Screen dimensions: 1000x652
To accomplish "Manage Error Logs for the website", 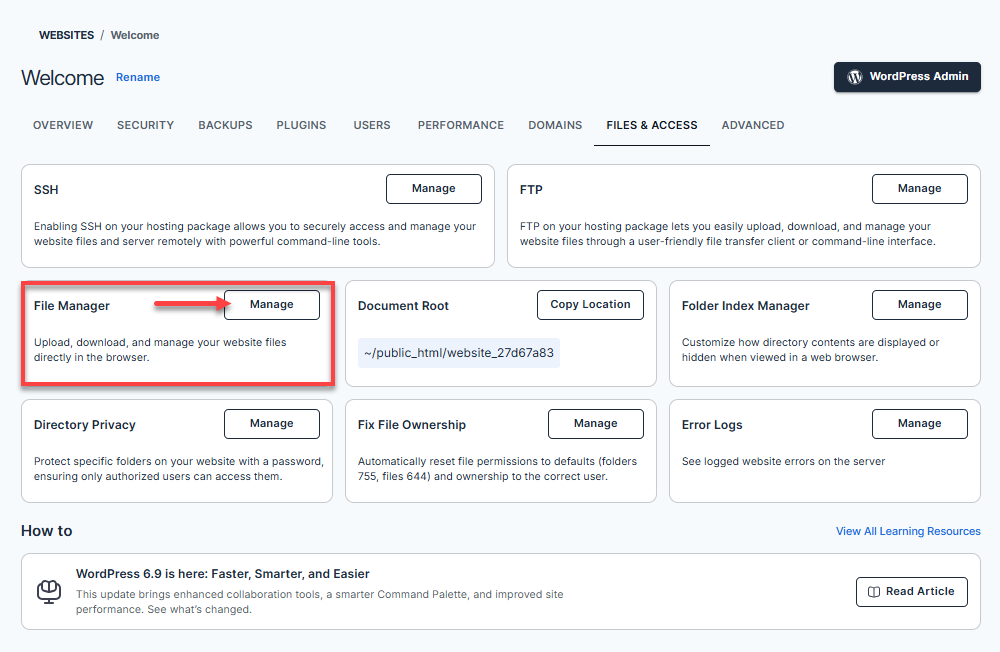I will (x=919, y=424).
